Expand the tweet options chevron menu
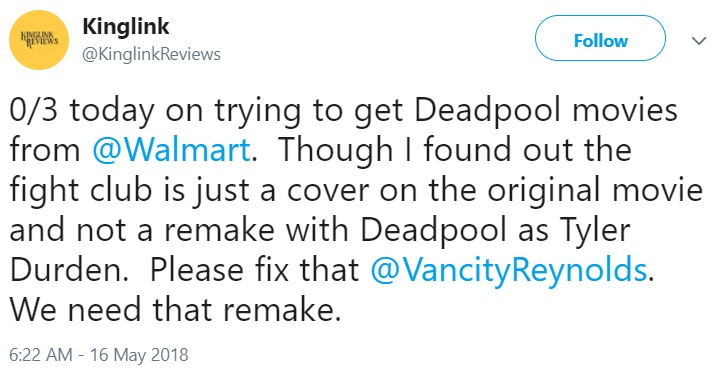The image size is (713, 372). [698, 41]
